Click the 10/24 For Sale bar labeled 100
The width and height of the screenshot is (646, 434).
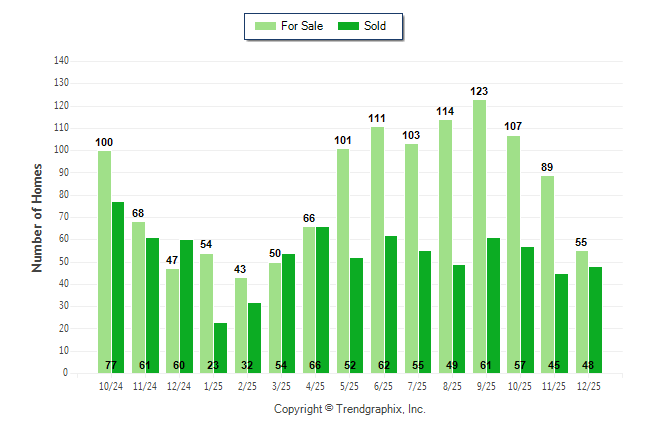pyautogui.click(x=104, y=262)
